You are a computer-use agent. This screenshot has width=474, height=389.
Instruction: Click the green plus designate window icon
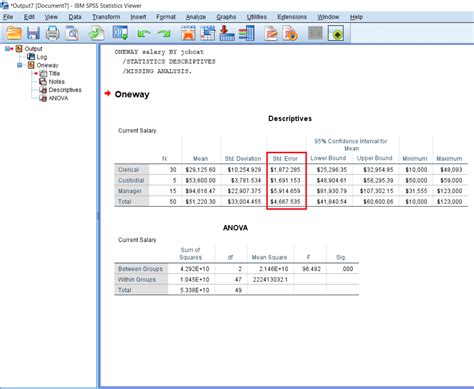pyautogui.click(x=336, y=34)
